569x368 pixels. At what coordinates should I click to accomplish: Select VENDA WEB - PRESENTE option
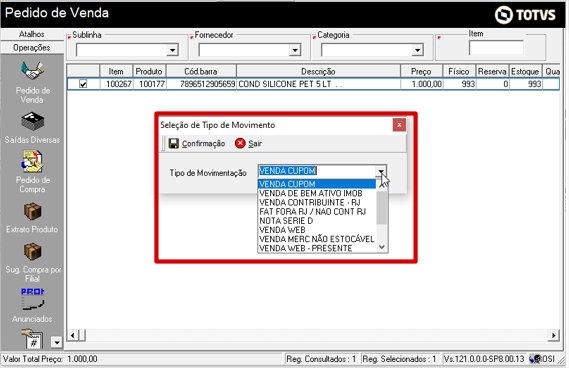[317, 248]
